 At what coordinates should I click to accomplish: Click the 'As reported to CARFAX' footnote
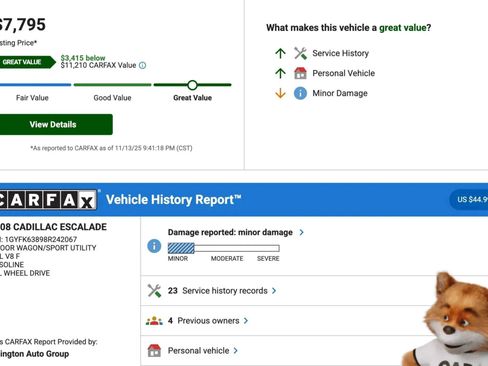111,148
